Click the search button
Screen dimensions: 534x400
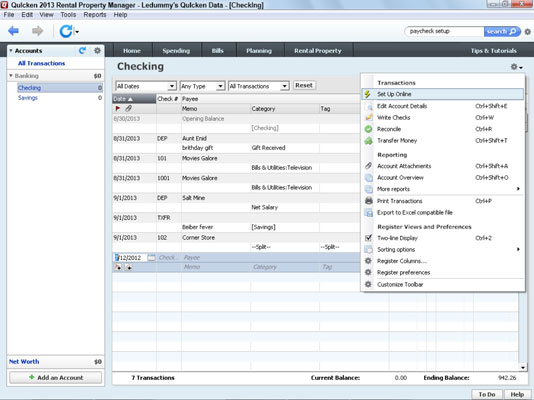pos(502,32)
